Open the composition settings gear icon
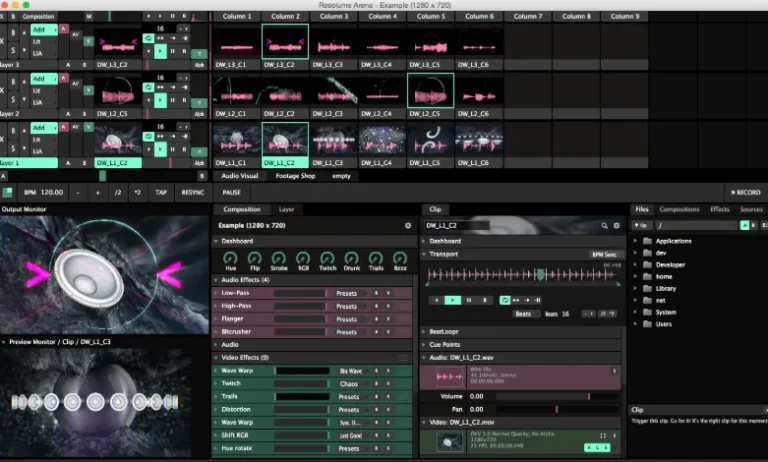The width and height of the screenshot is (768, 462). 408,226
